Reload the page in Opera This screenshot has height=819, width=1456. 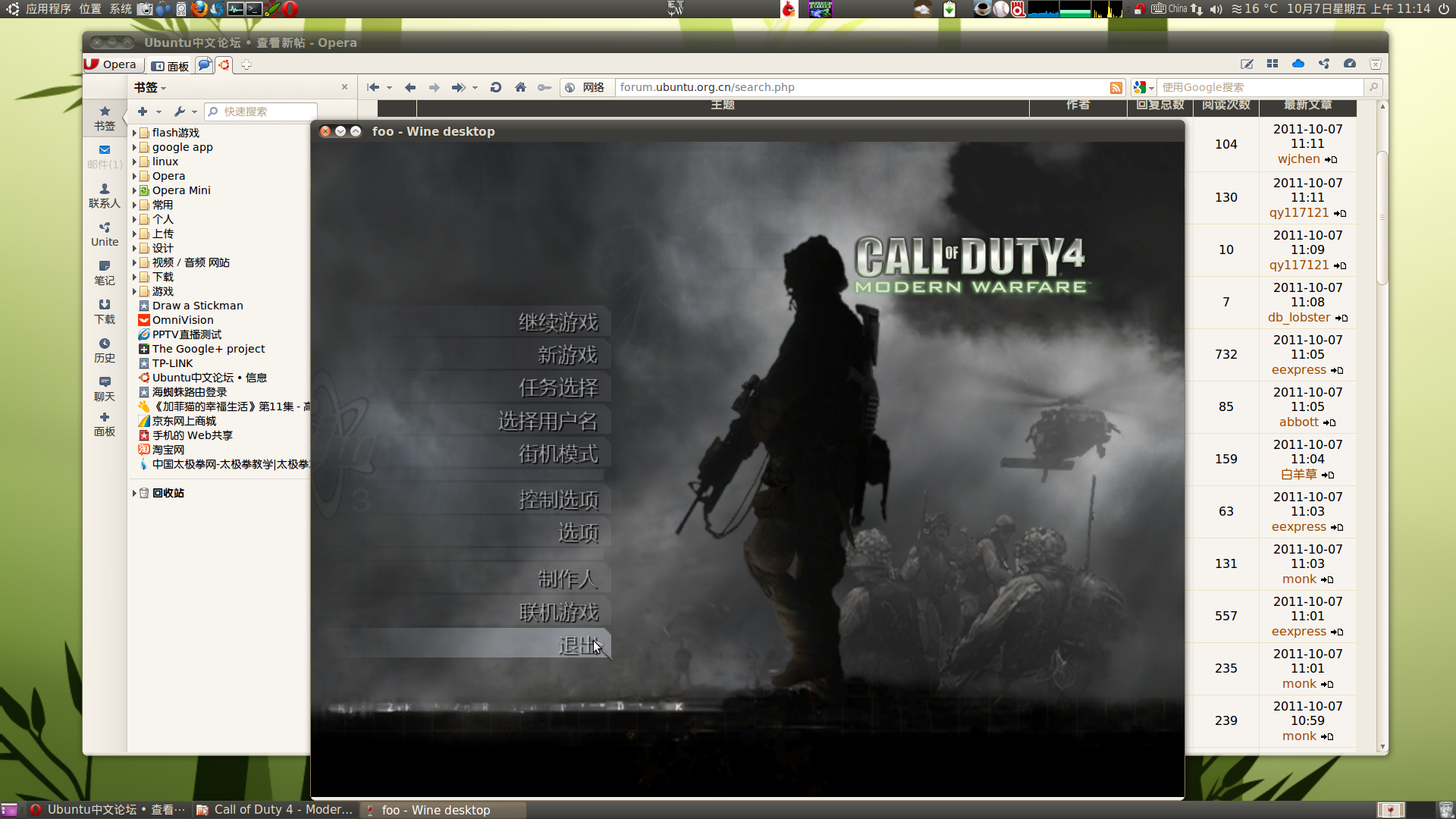coord(496,87)
